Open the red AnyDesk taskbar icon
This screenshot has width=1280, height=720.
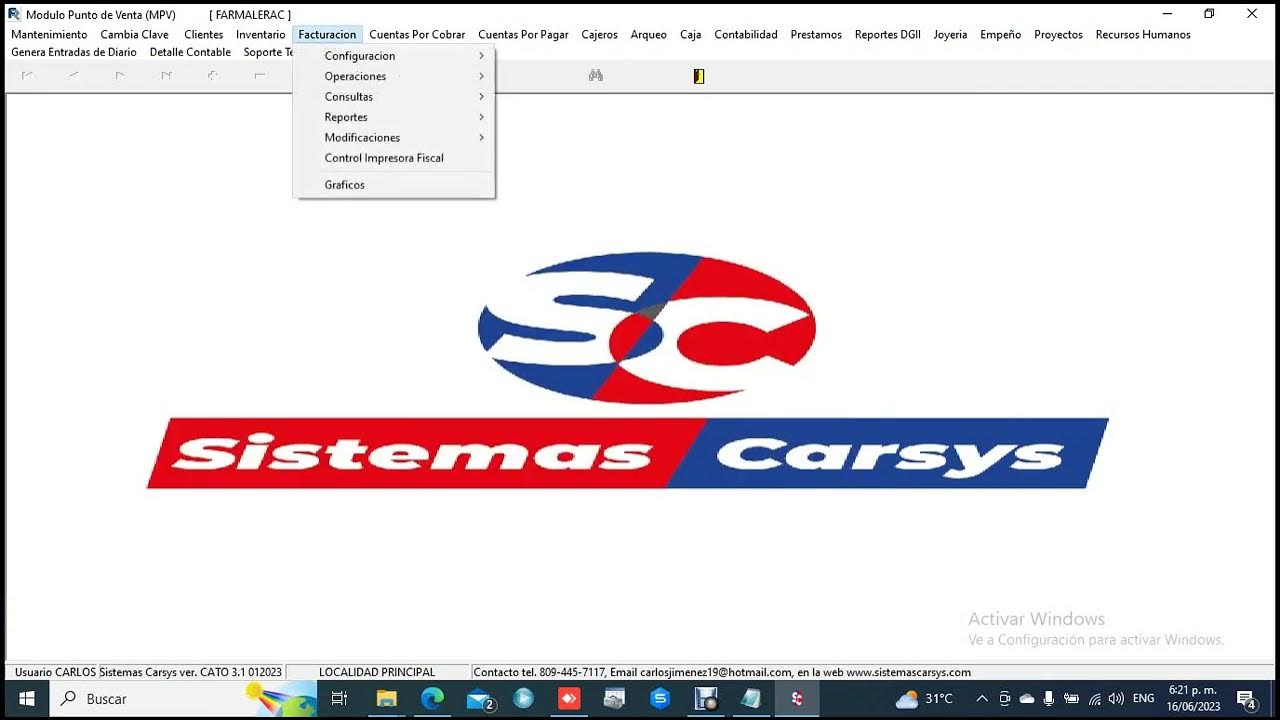tap(569, 699)
